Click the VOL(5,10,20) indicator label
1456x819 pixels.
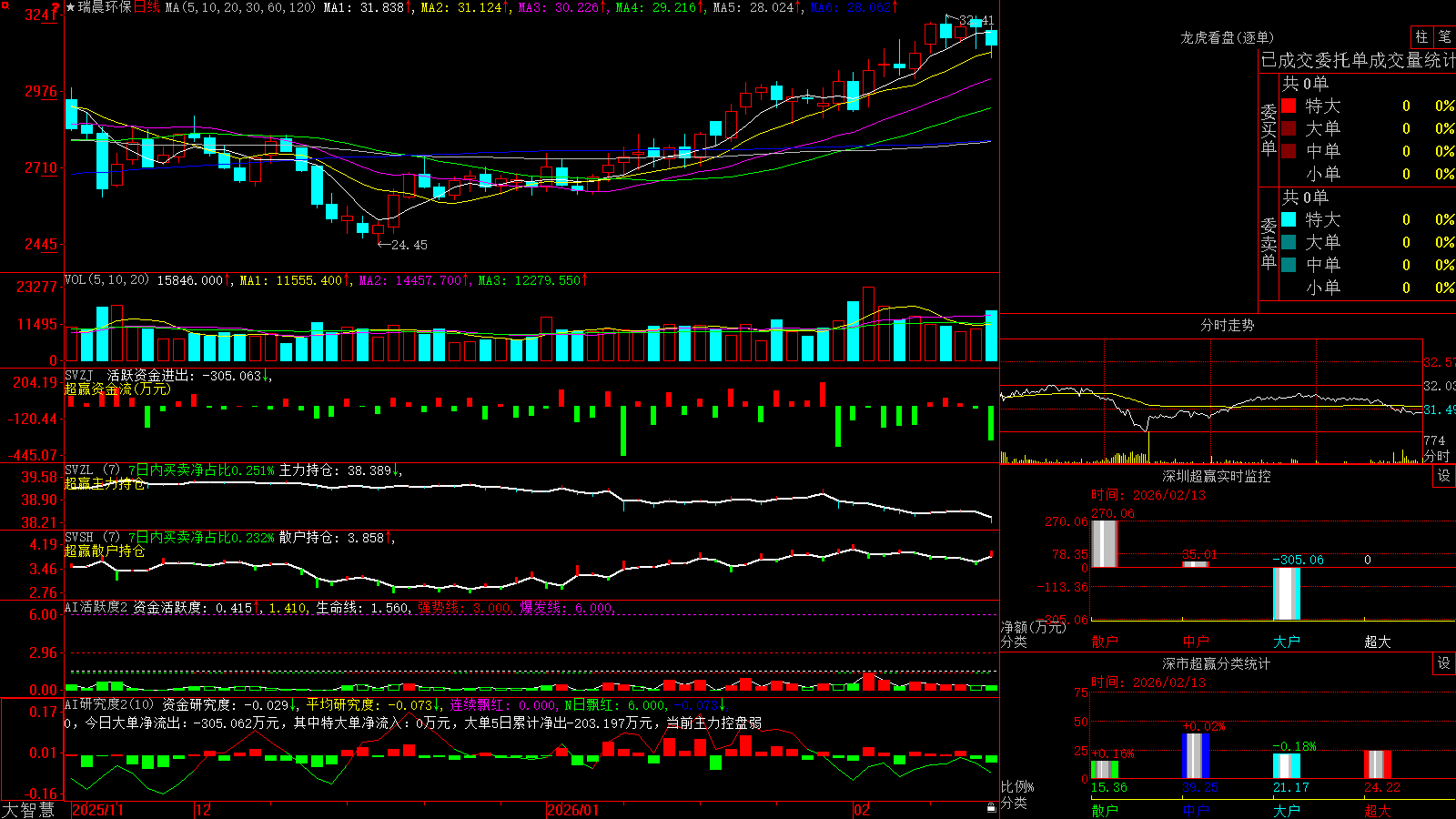point(106,279)
